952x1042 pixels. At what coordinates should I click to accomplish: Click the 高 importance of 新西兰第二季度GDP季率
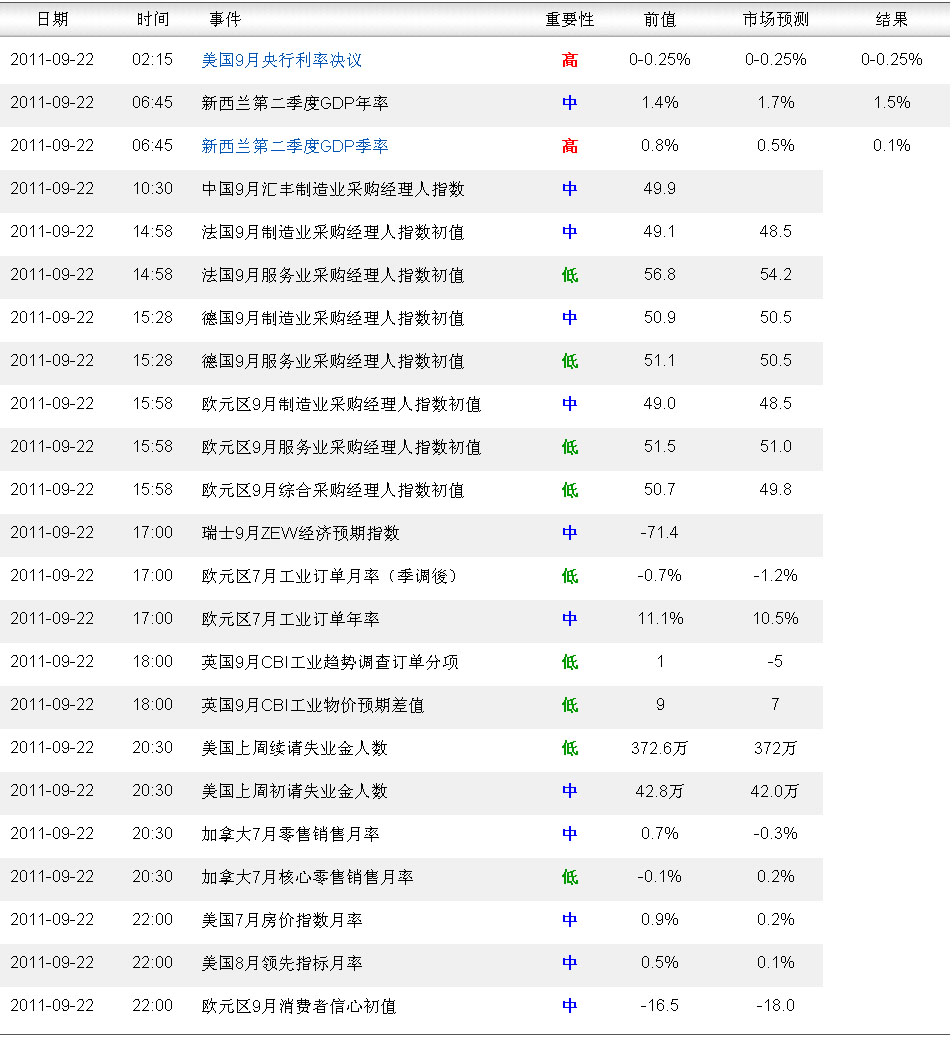569,146
